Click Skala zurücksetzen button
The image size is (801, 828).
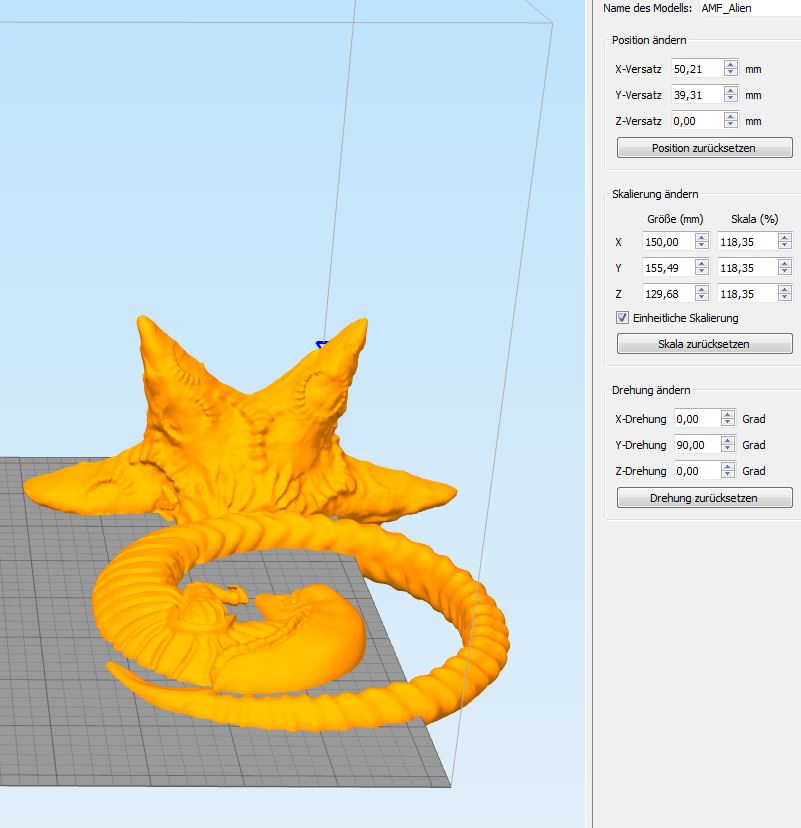pos(704,344)
